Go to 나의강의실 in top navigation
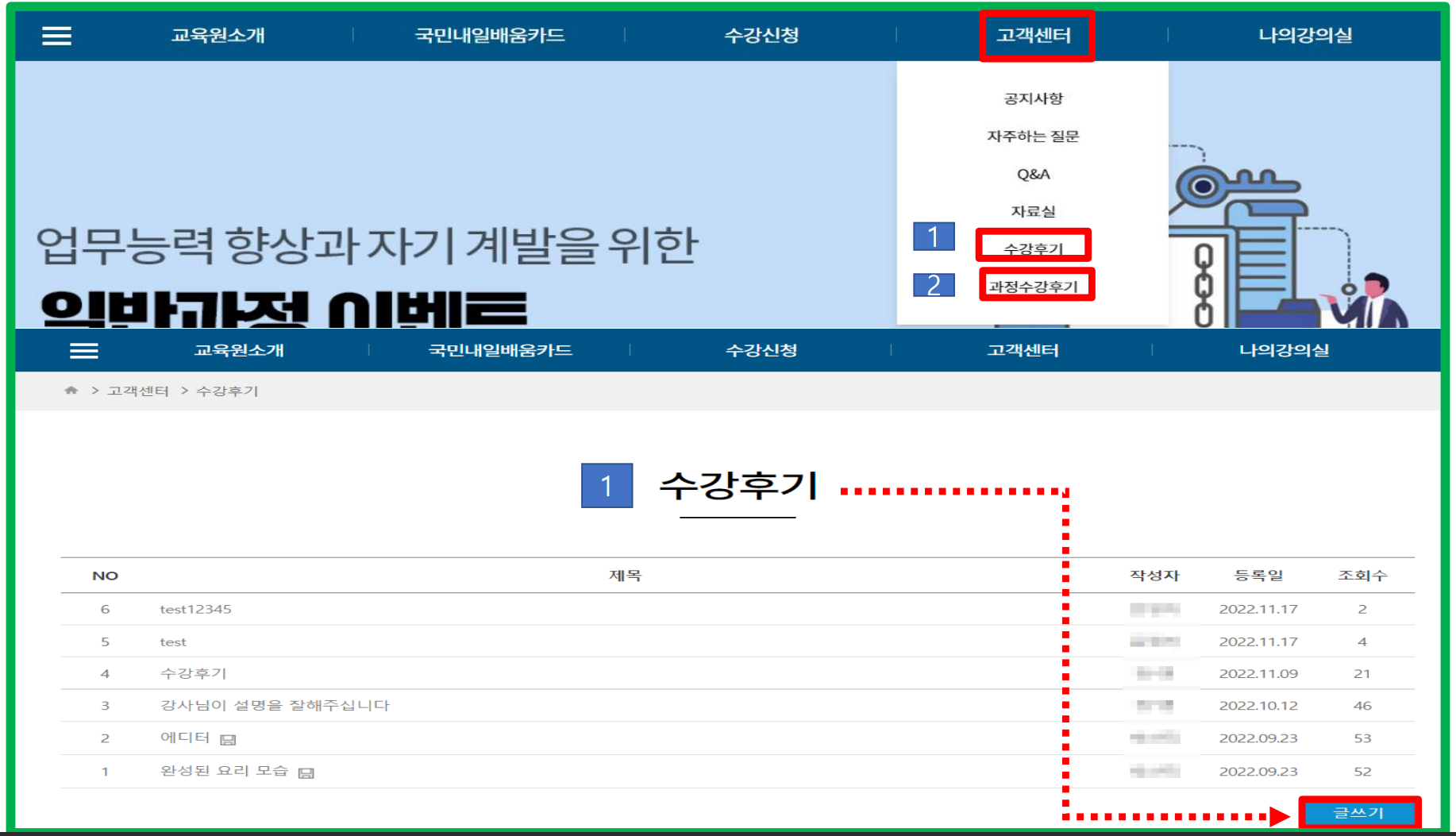The height and width of the screenshot is (836, 1456). click(x=1305, y=36)
